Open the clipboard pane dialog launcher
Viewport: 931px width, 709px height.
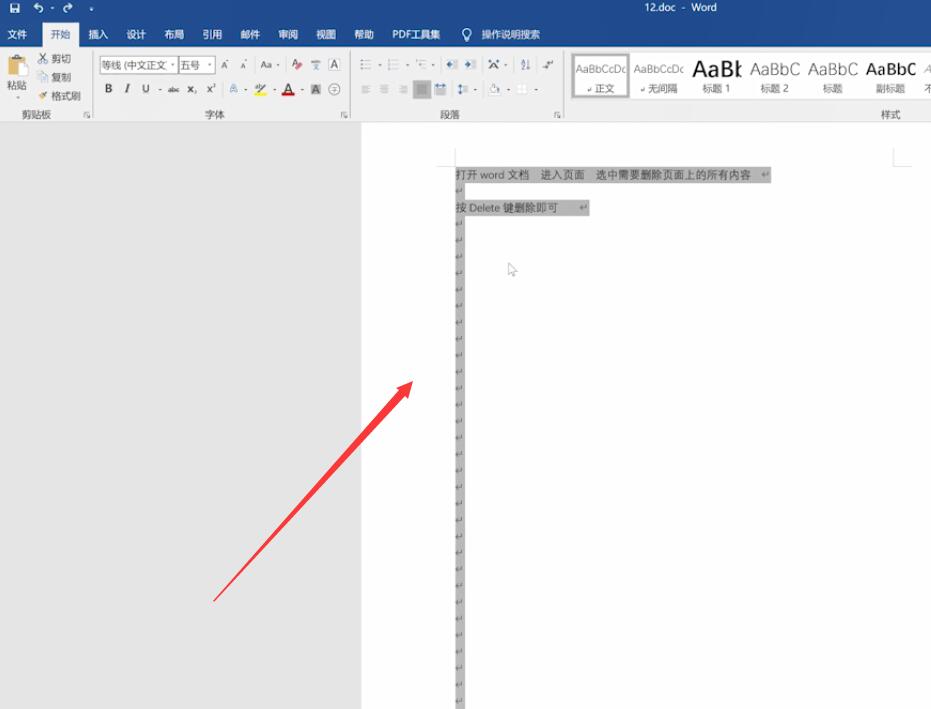pos(87,115)
